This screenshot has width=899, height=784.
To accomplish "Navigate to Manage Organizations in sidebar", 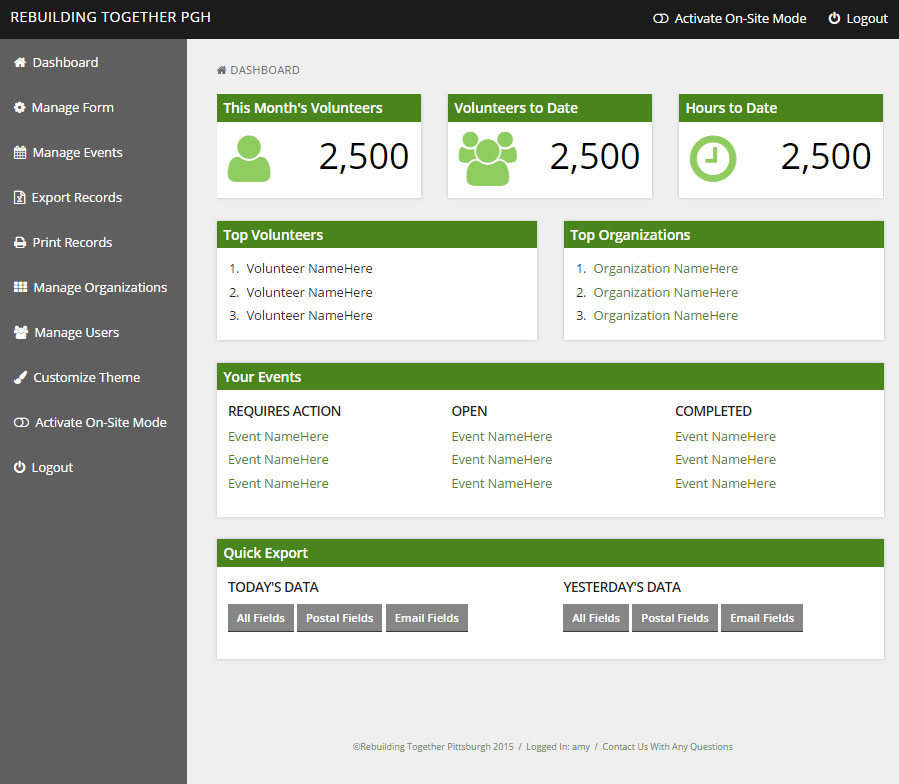I will pos(100,287).
